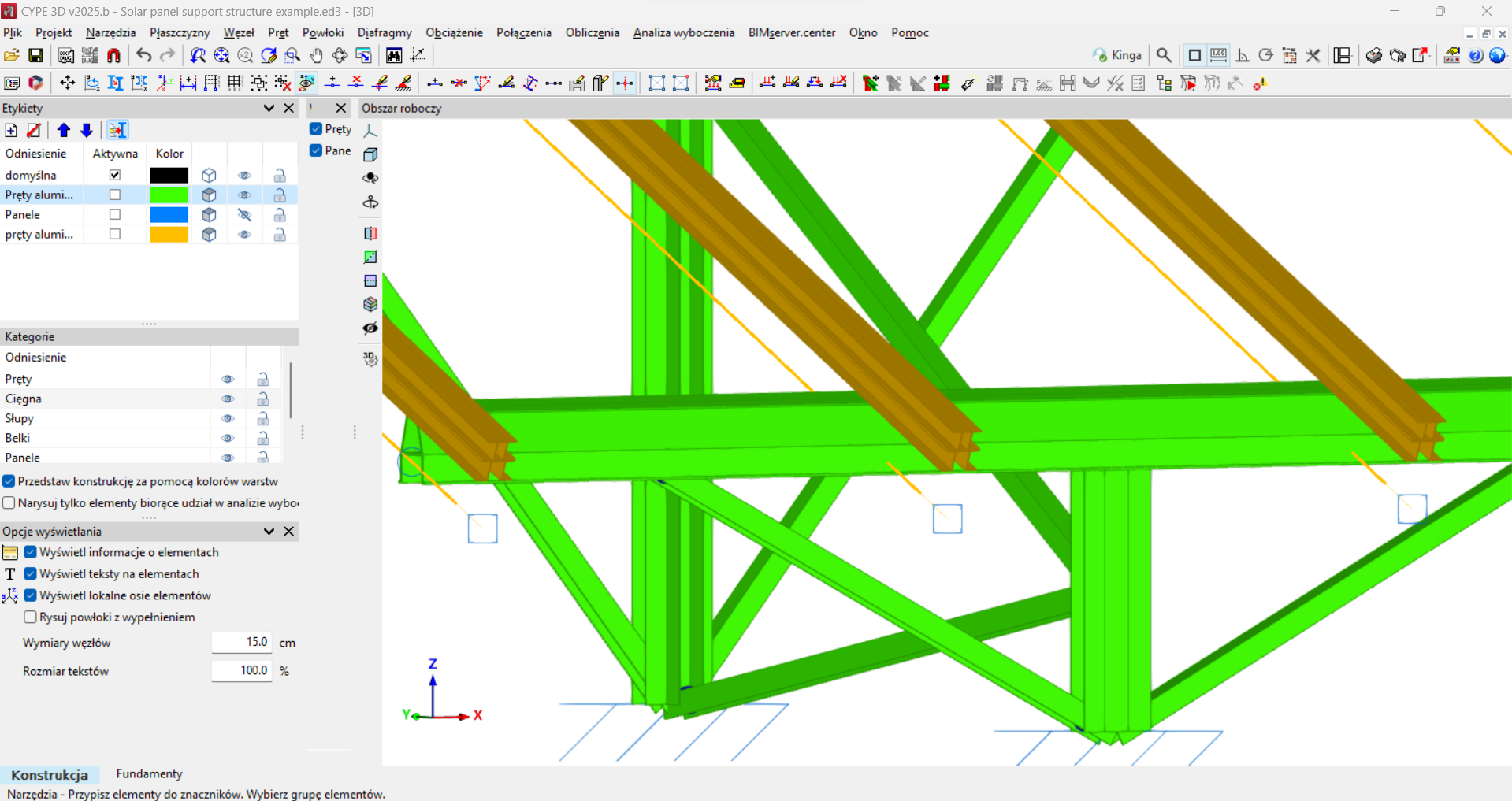This screenshot has width=1512, height=801.
Task: Collapse the Opcje wyświetlania panel chevron
Action: [x=269, y=532]
